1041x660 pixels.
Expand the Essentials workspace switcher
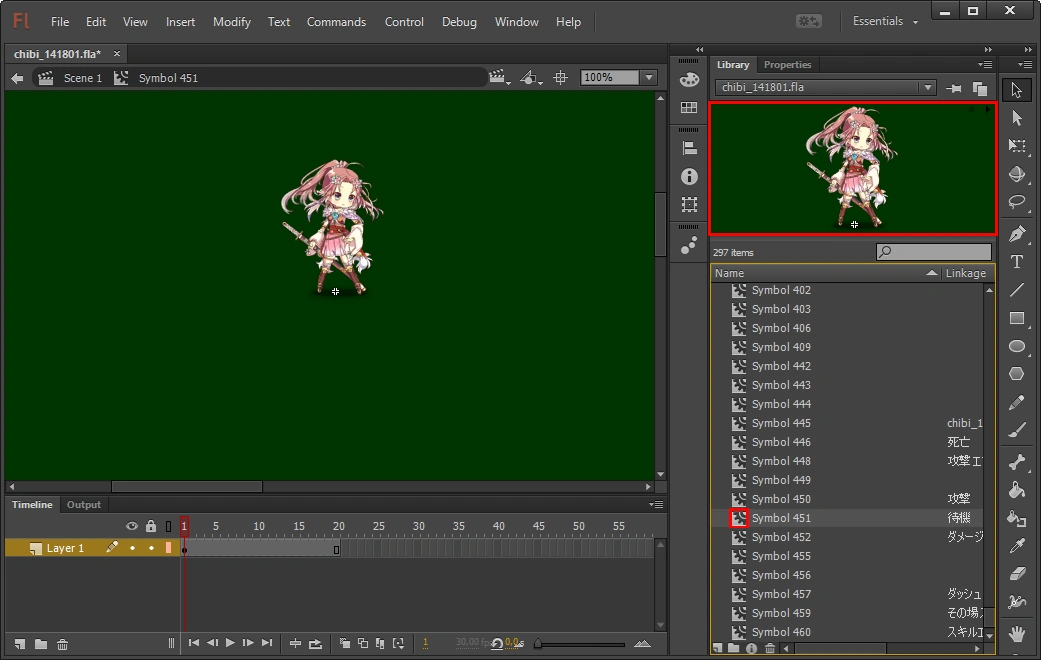pos(885,22)
